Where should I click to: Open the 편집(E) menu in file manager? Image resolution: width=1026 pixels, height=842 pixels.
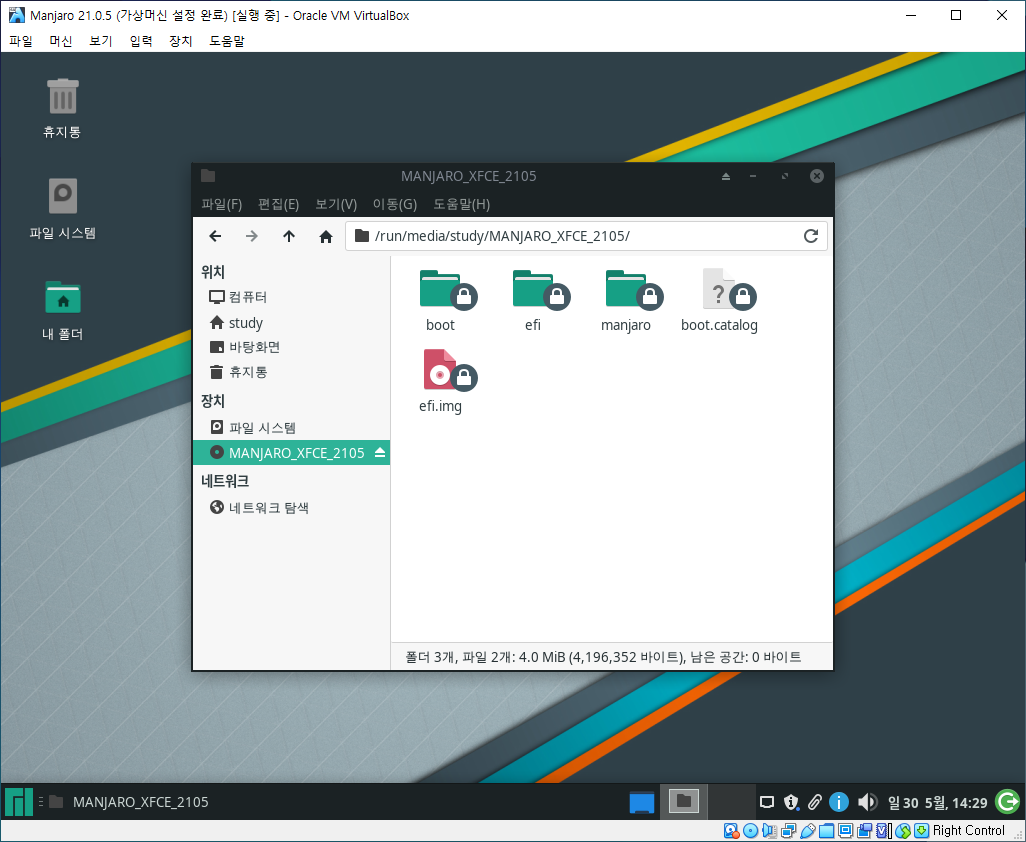point(278,204)
